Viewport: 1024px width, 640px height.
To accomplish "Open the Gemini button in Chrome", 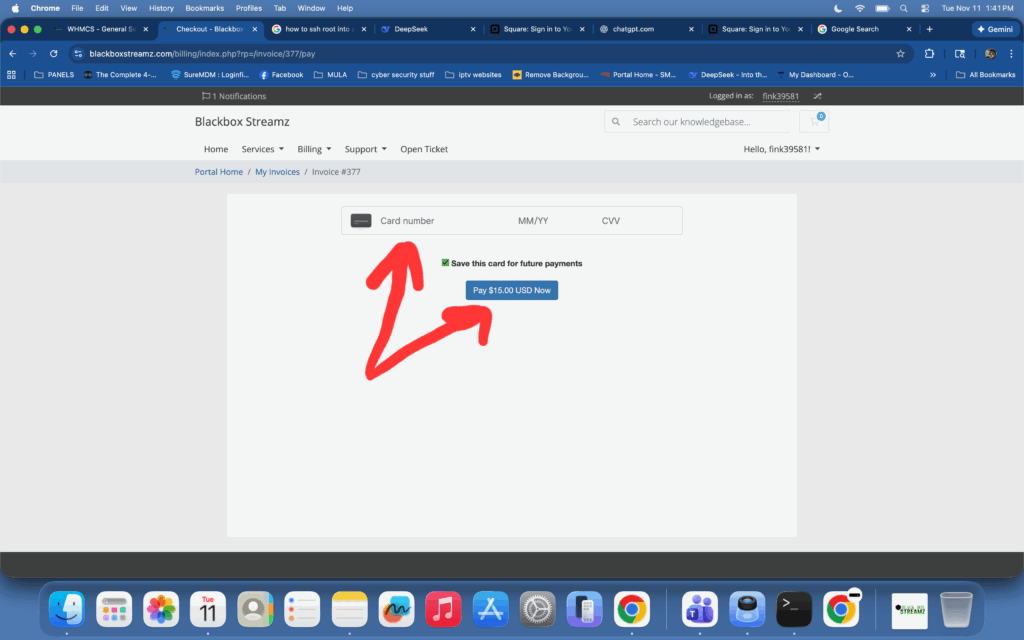I will pos(993,29).
